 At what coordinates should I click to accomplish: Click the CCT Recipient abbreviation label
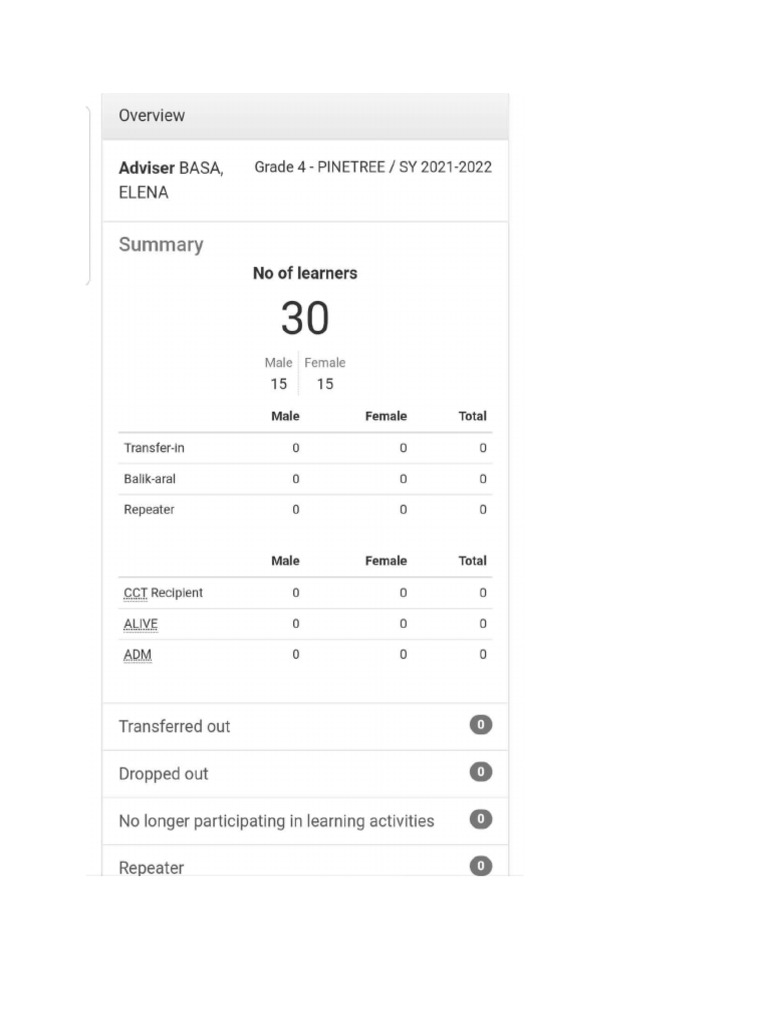pyautogui.click(x=136, y=593)
